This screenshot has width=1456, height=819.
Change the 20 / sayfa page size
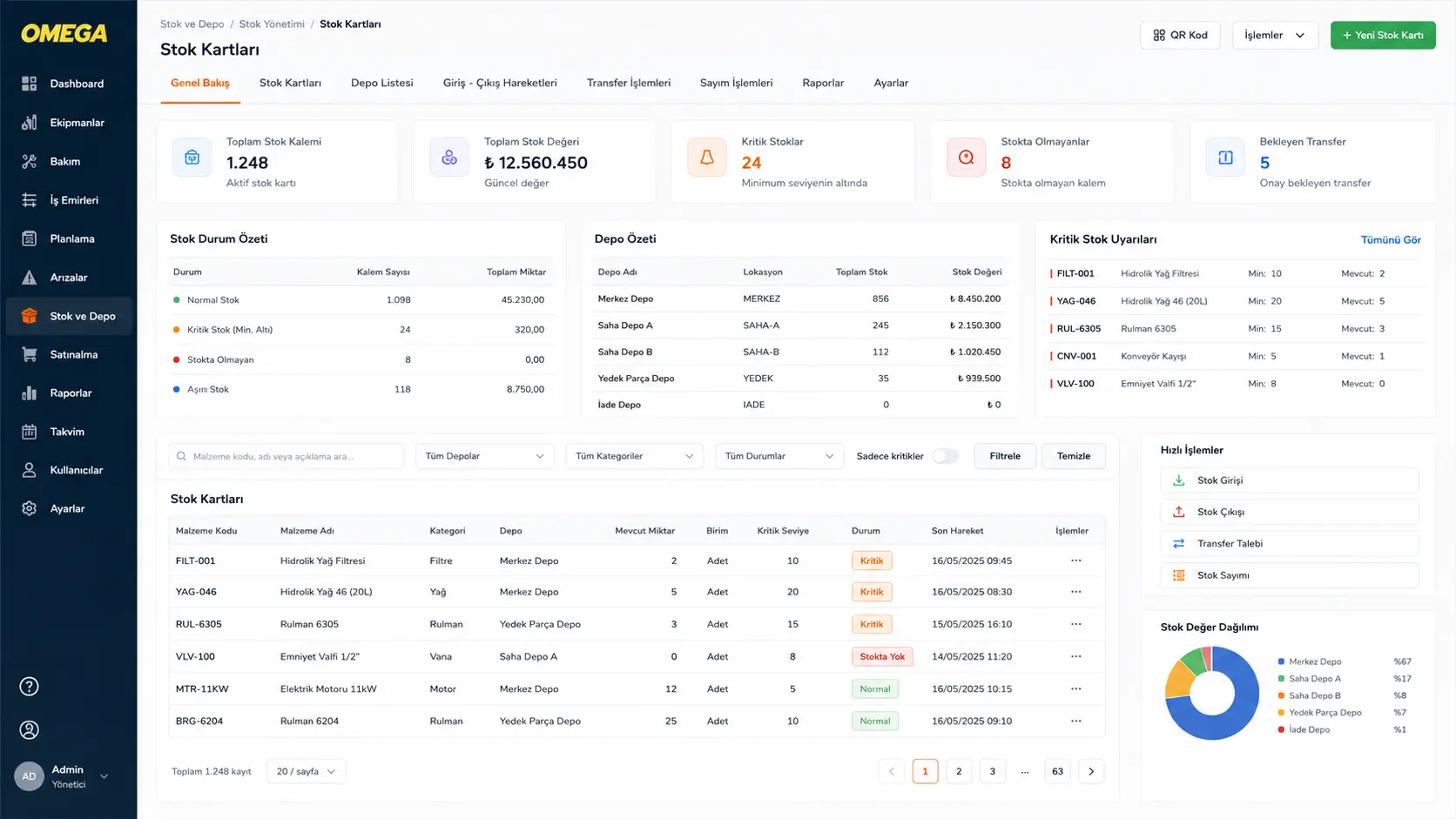tap(306, 771)
